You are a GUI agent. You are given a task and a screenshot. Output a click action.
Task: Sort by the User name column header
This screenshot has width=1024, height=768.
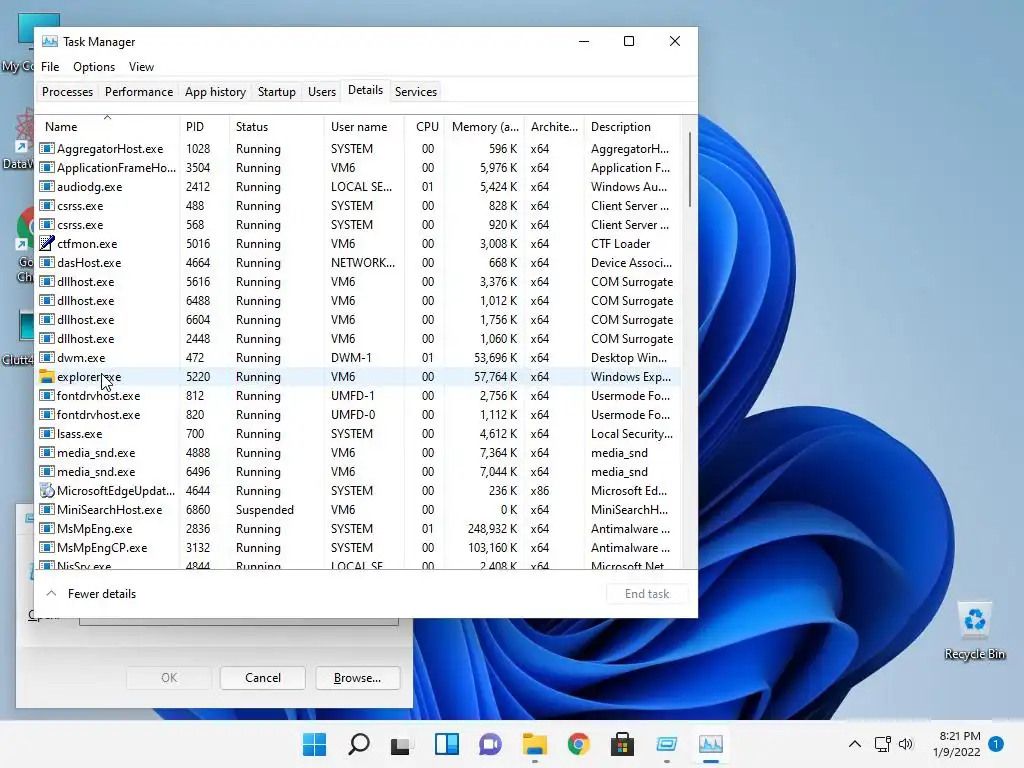coord(364,127)
